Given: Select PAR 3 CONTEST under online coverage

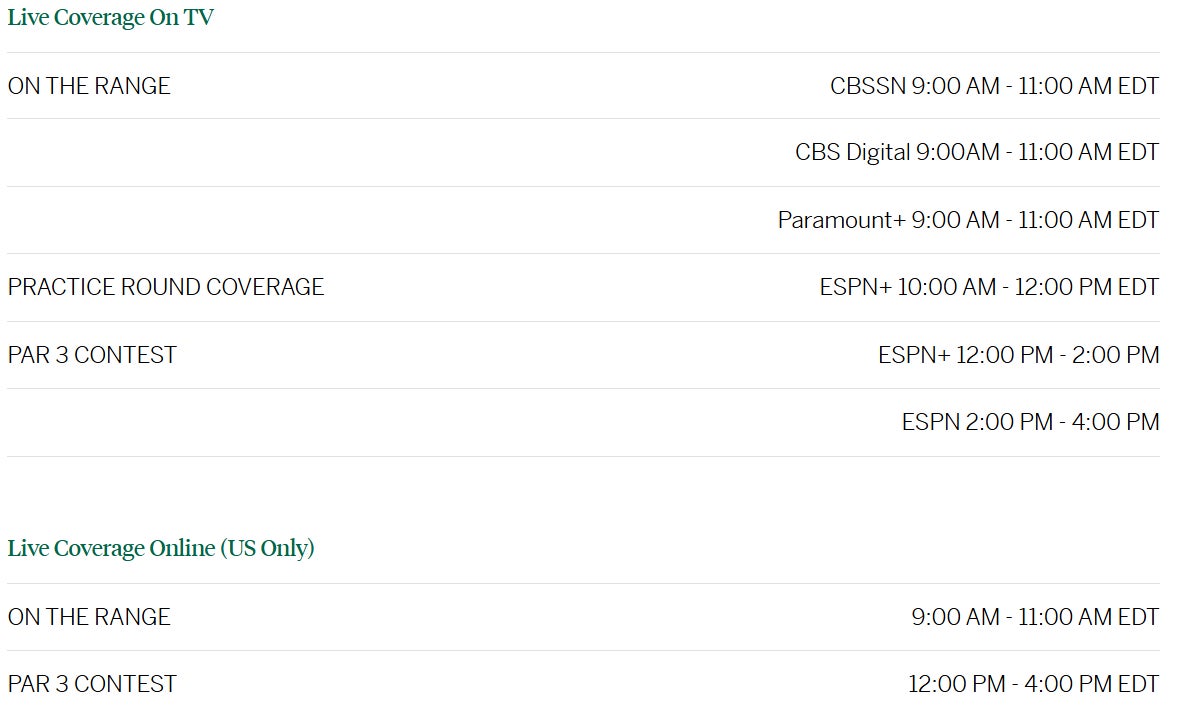Looking at the screenshot, I should pyautogui.click(x=92, y=684).
